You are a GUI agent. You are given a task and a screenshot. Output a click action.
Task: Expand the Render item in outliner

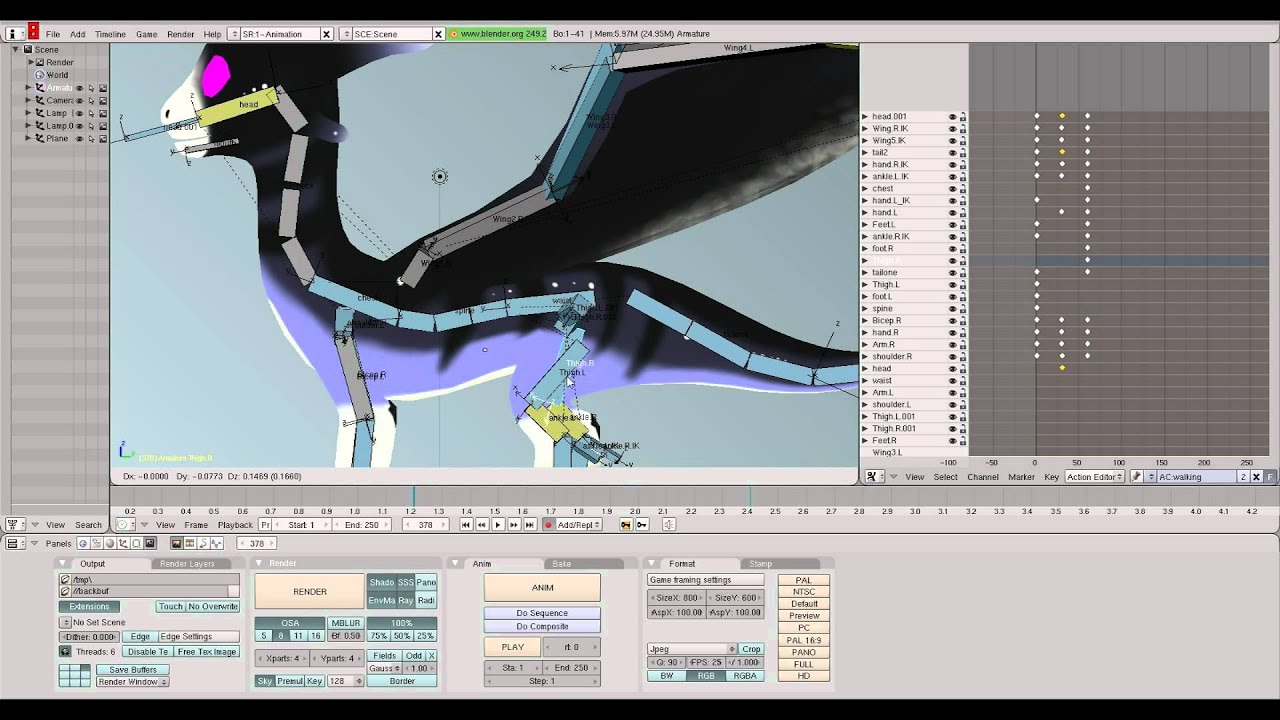click(30, 62)
